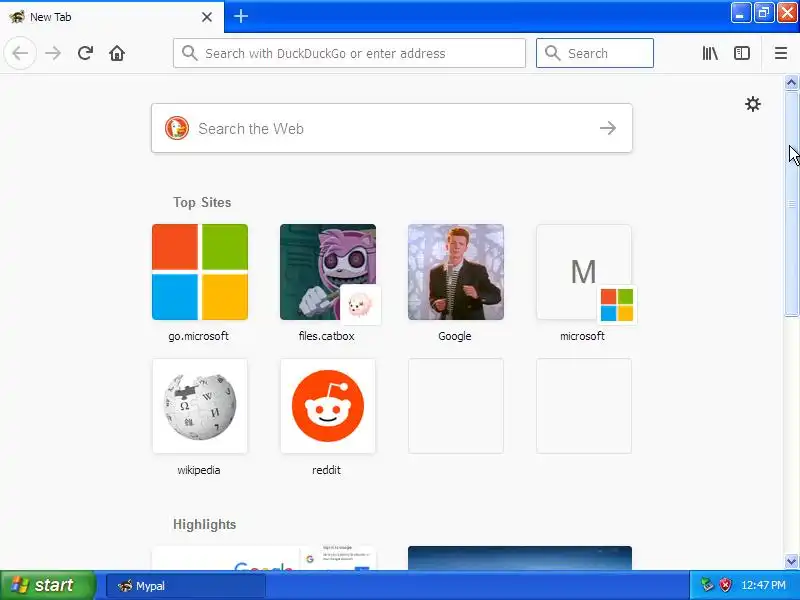Minimize the Mypal browser window
The width and height of the screenshot is (800, 600).
(x=740, y=13)
